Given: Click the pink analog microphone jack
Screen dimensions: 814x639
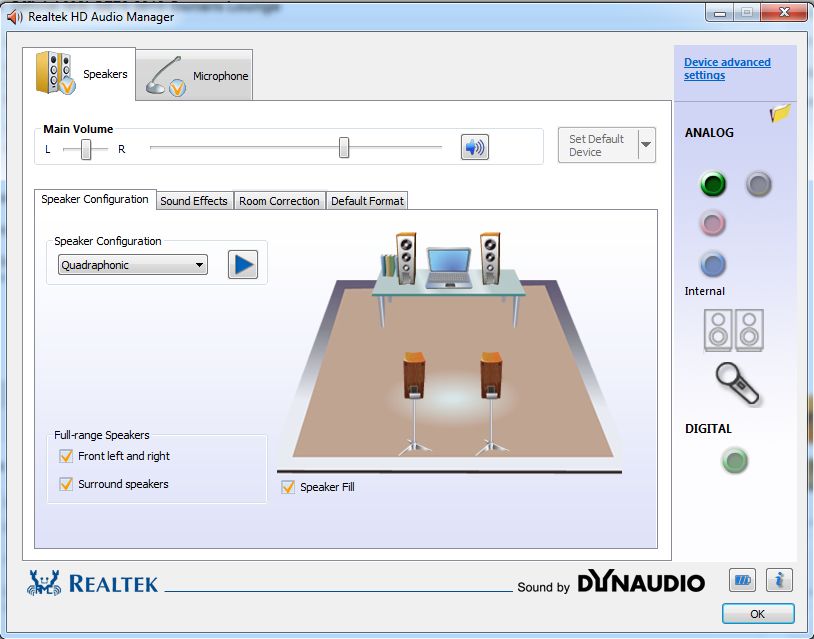Looking at the screenshot, I should click(x=712, y=224).
